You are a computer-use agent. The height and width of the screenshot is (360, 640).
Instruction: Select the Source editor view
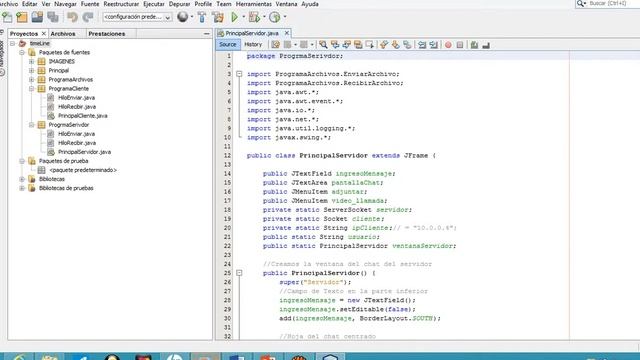228,44
